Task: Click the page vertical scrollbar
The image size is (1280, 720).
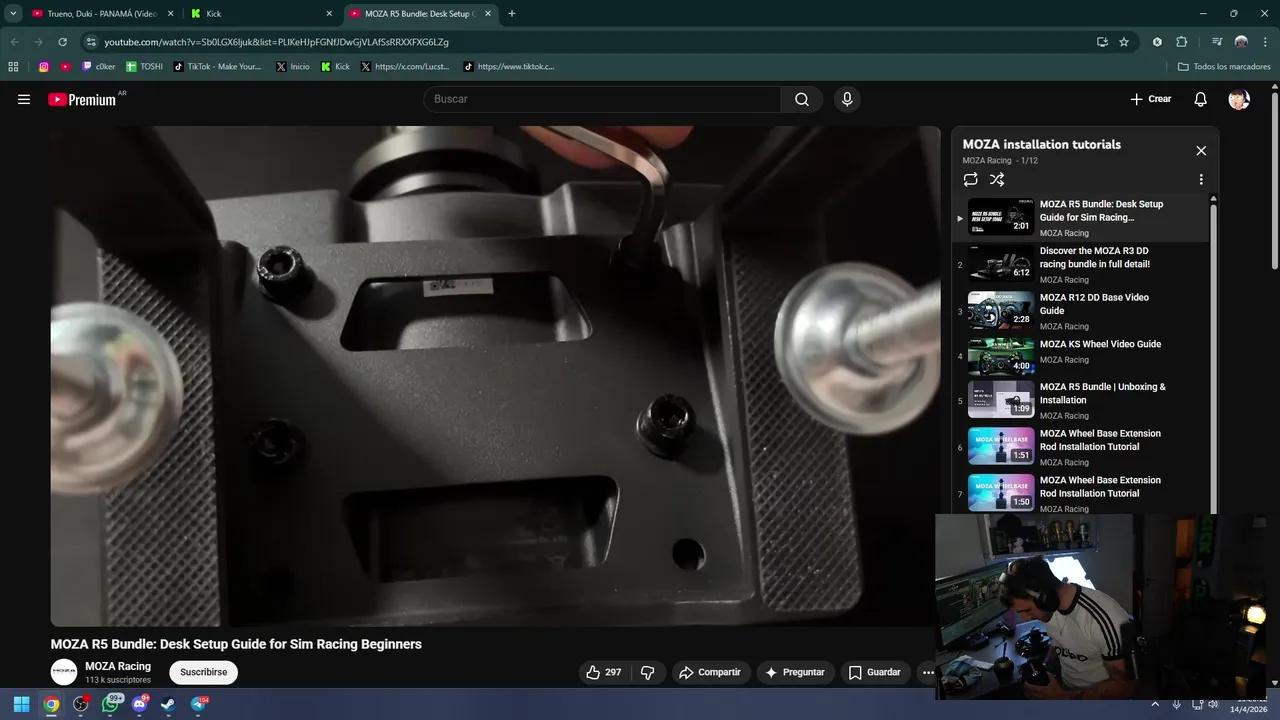Action: coord(1274,180)
